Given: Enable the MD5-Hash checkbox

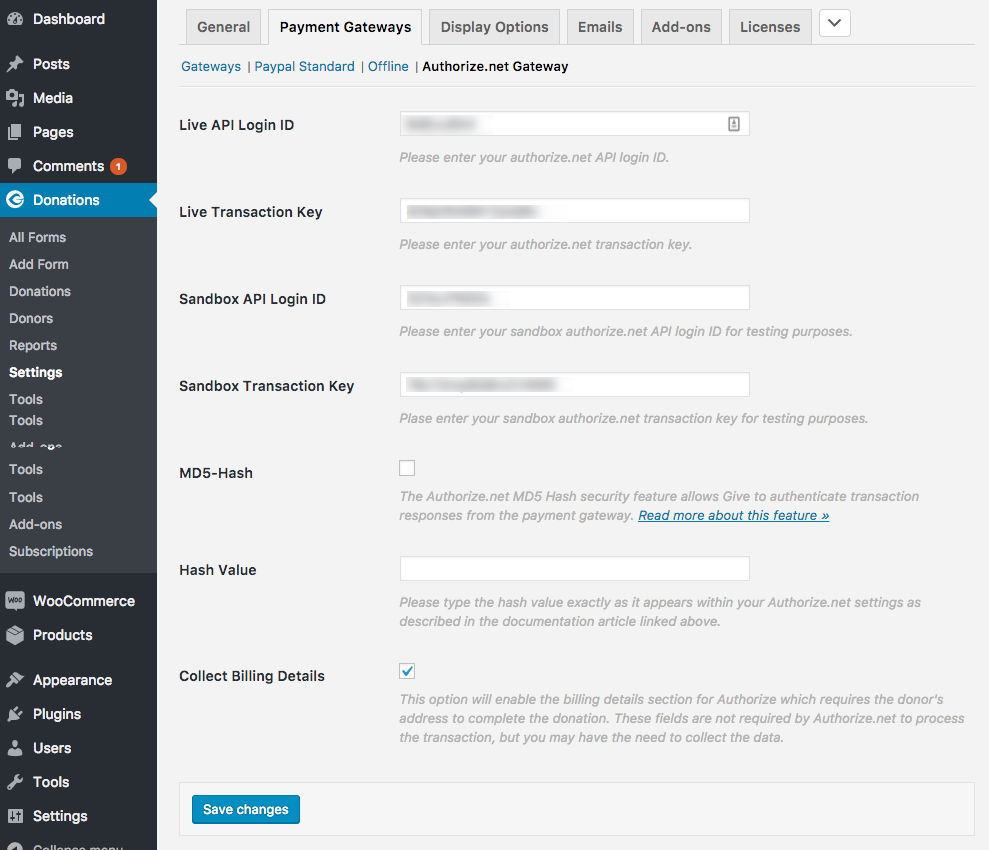Looking at the screenshot, I should tap(407, 468).
